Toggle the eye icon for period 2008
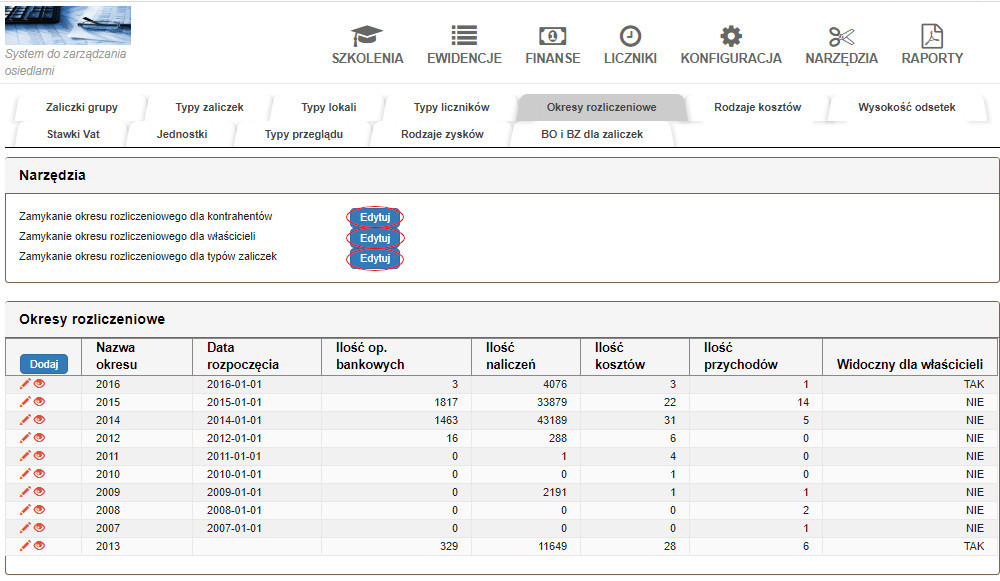1000x581 pixels. (x=40, y=510)
